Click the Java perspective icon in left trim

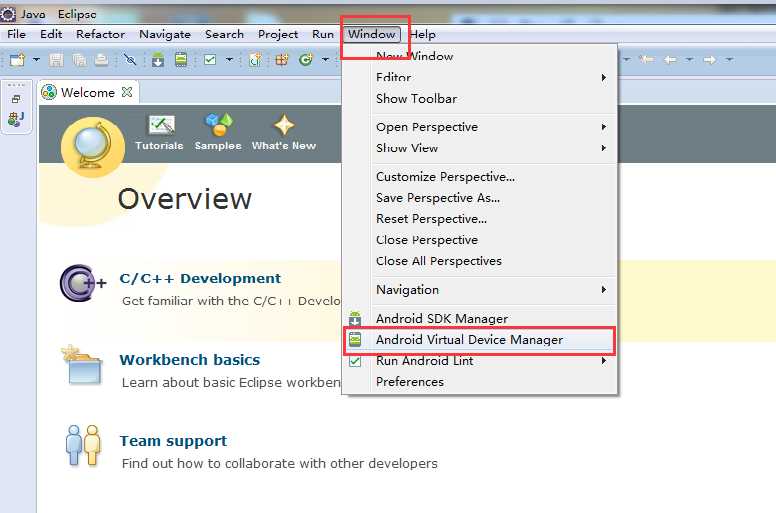tap(16, 119)
